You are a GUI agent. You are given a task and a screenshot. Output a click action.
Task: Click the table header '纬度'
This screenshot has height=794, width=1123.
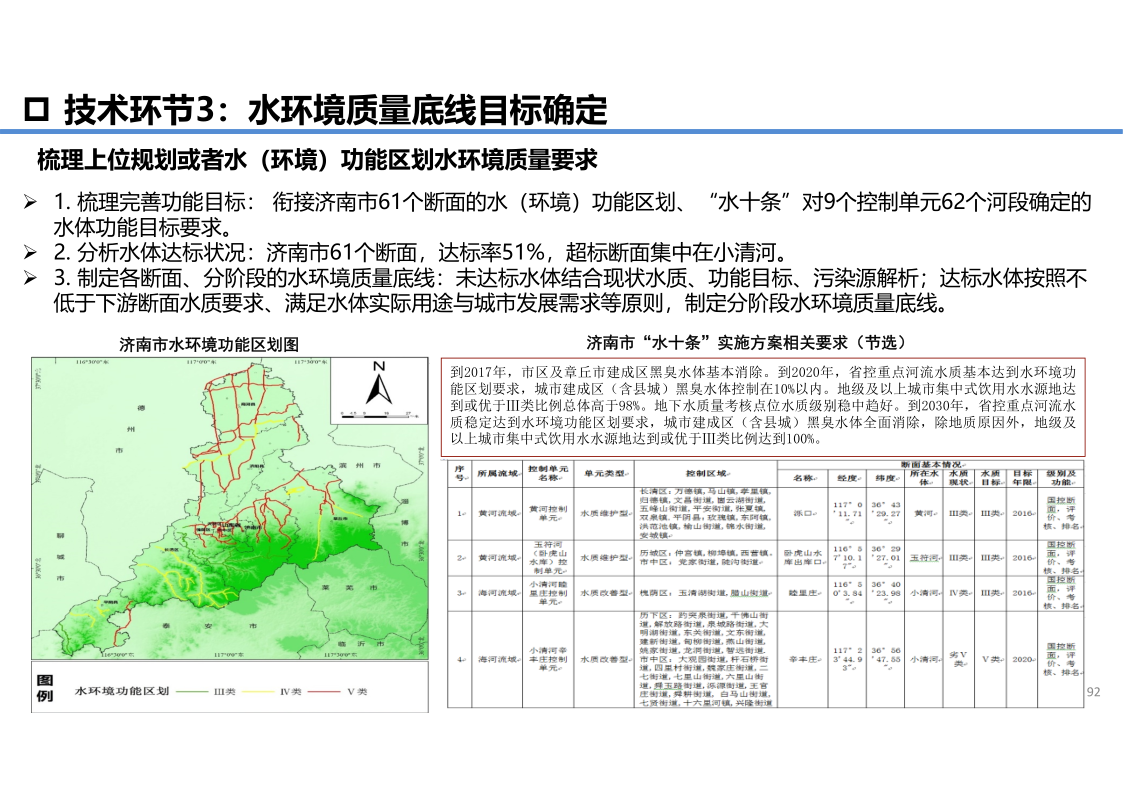885,478
